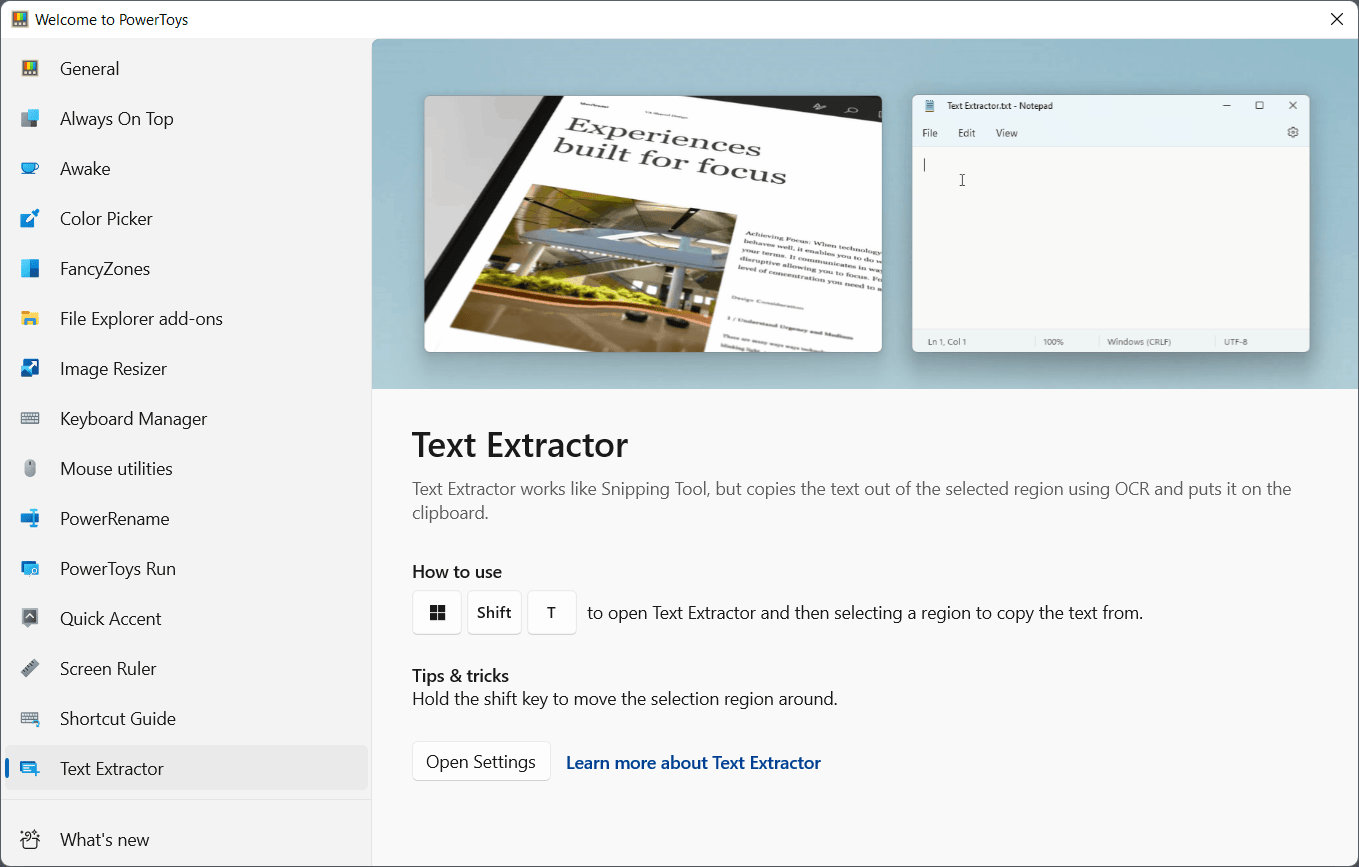
Task: Switch to the Text Extractor section
Action: [111, 768]
